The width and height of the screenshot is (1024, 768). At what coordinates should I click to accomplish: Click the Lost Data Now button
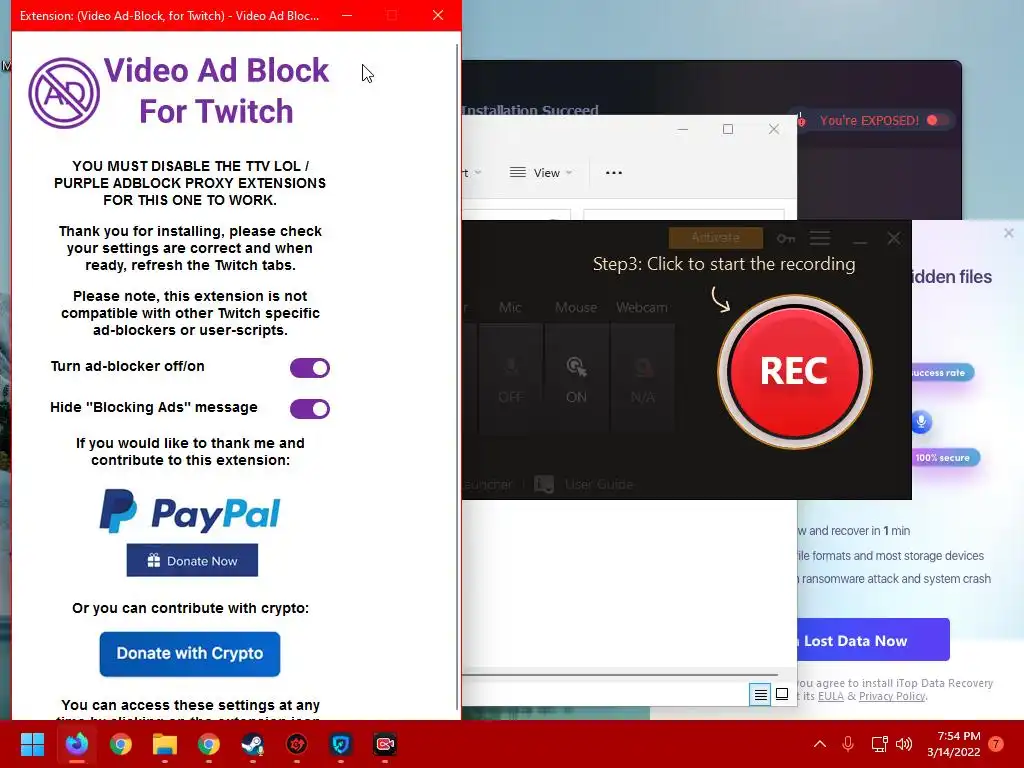point(872,640)
